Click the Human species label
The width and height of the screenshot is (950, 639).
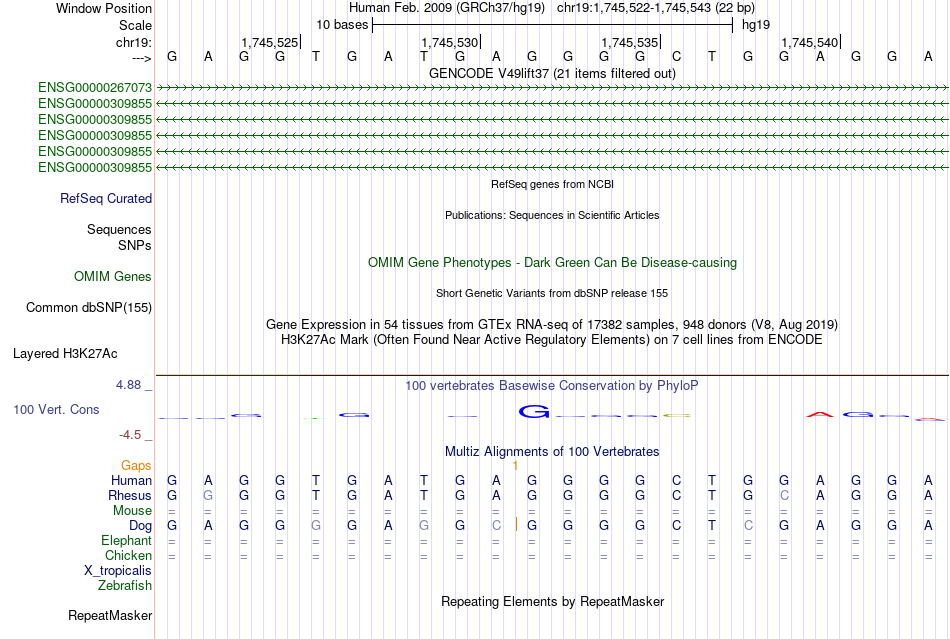coord(131,481)
